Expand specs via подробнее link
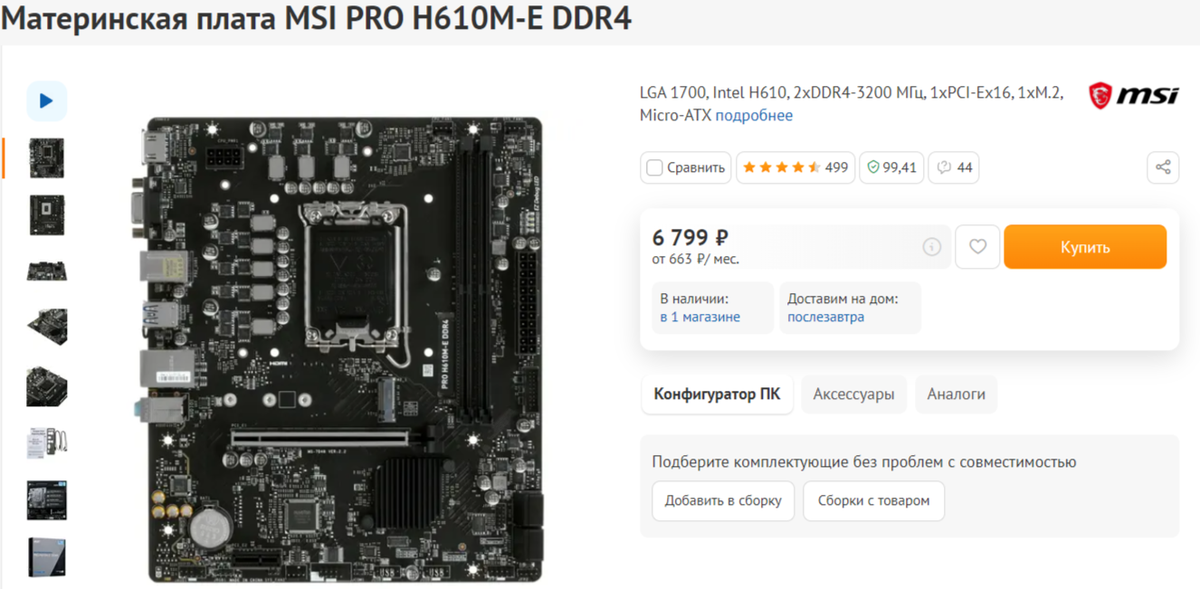The image size is (1200, 589). pyautogui.click(x=754, y=115)
